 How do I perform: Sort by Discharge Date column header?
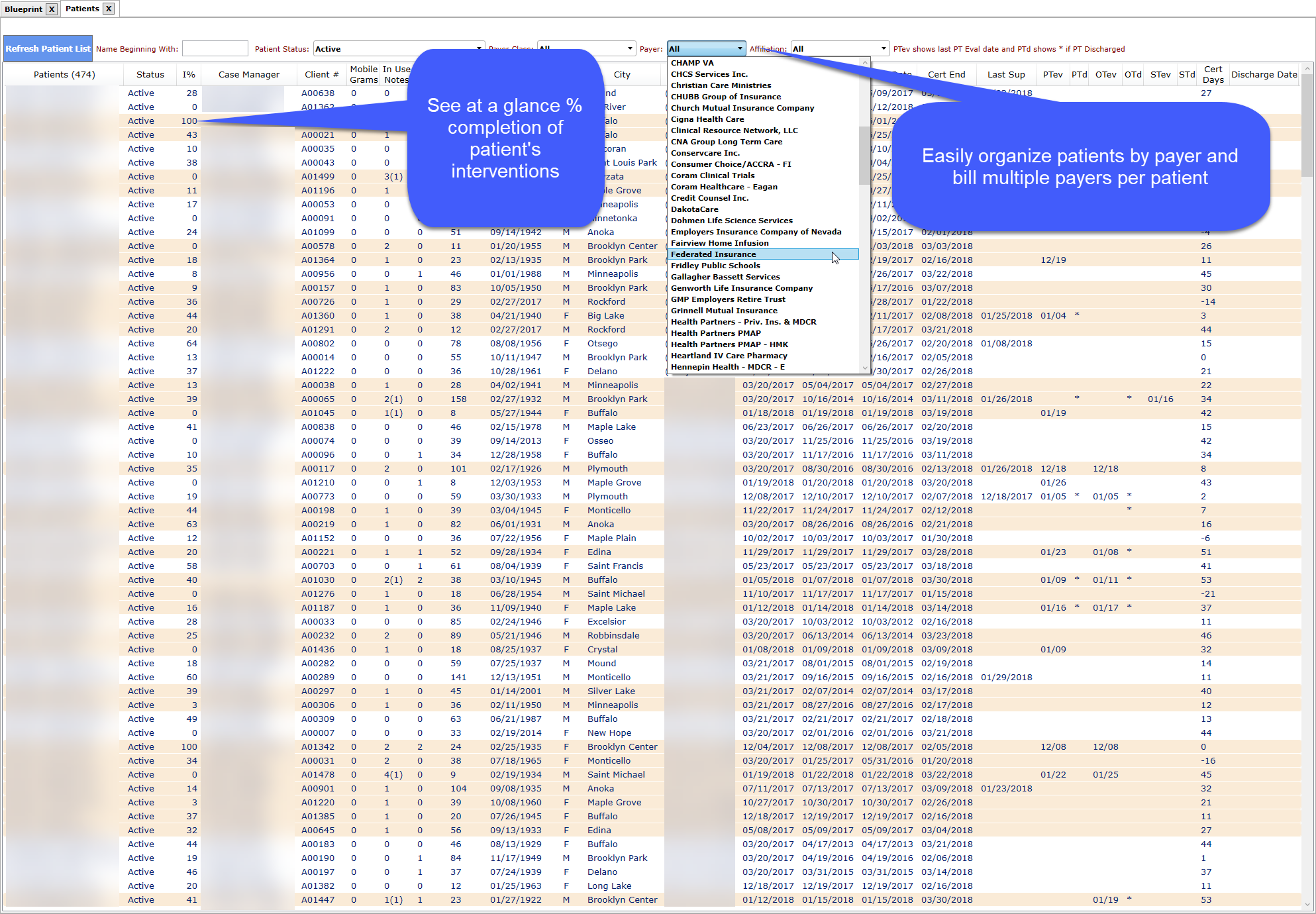[x=1264, y=74]
